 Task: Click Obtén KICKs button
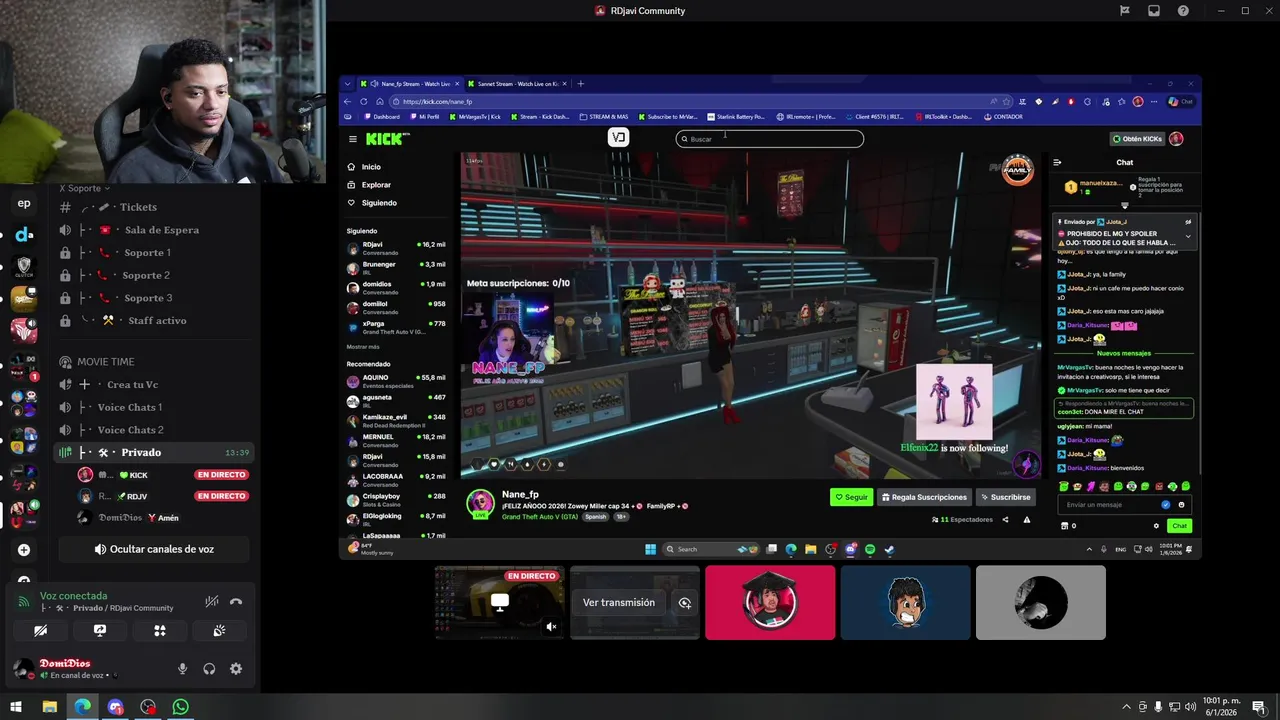pos(1137,139)
